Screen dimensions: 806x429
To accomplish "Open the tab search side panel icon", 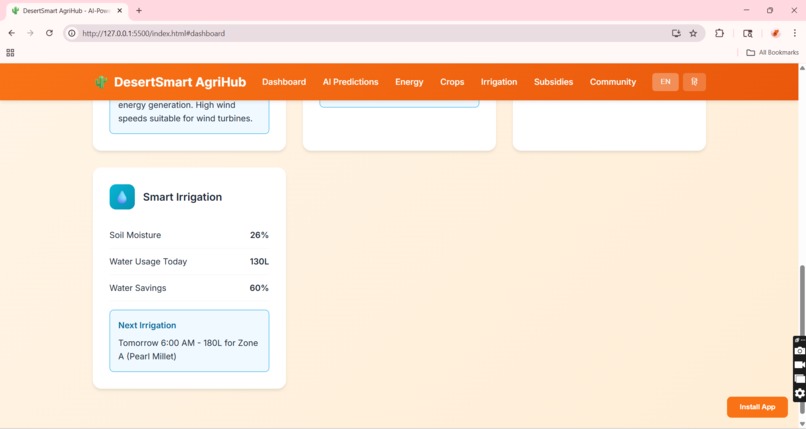I will point(747,33).
